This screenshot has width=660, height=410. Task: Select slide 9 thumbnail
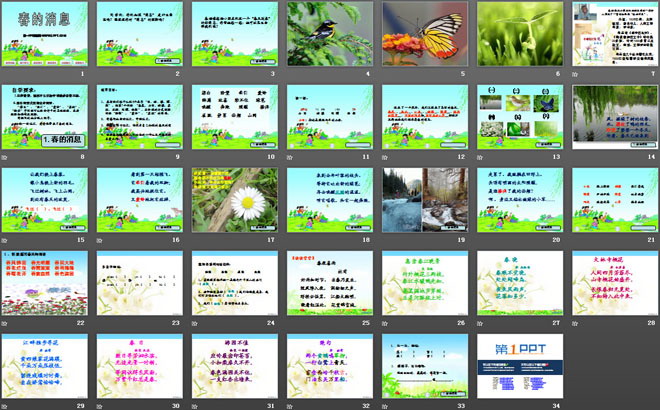pyautogui.click(x=140, y=117)
